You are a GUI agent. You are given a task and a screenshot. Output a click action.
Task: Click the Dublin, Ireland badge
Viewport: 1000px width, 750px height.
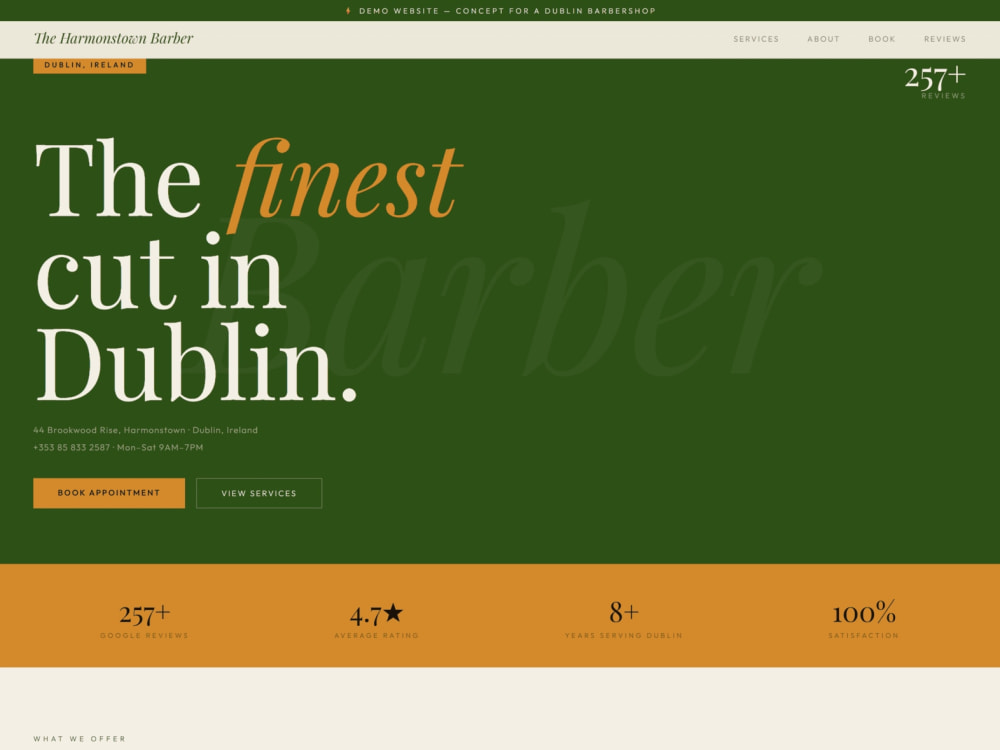[x=89, y=65]
